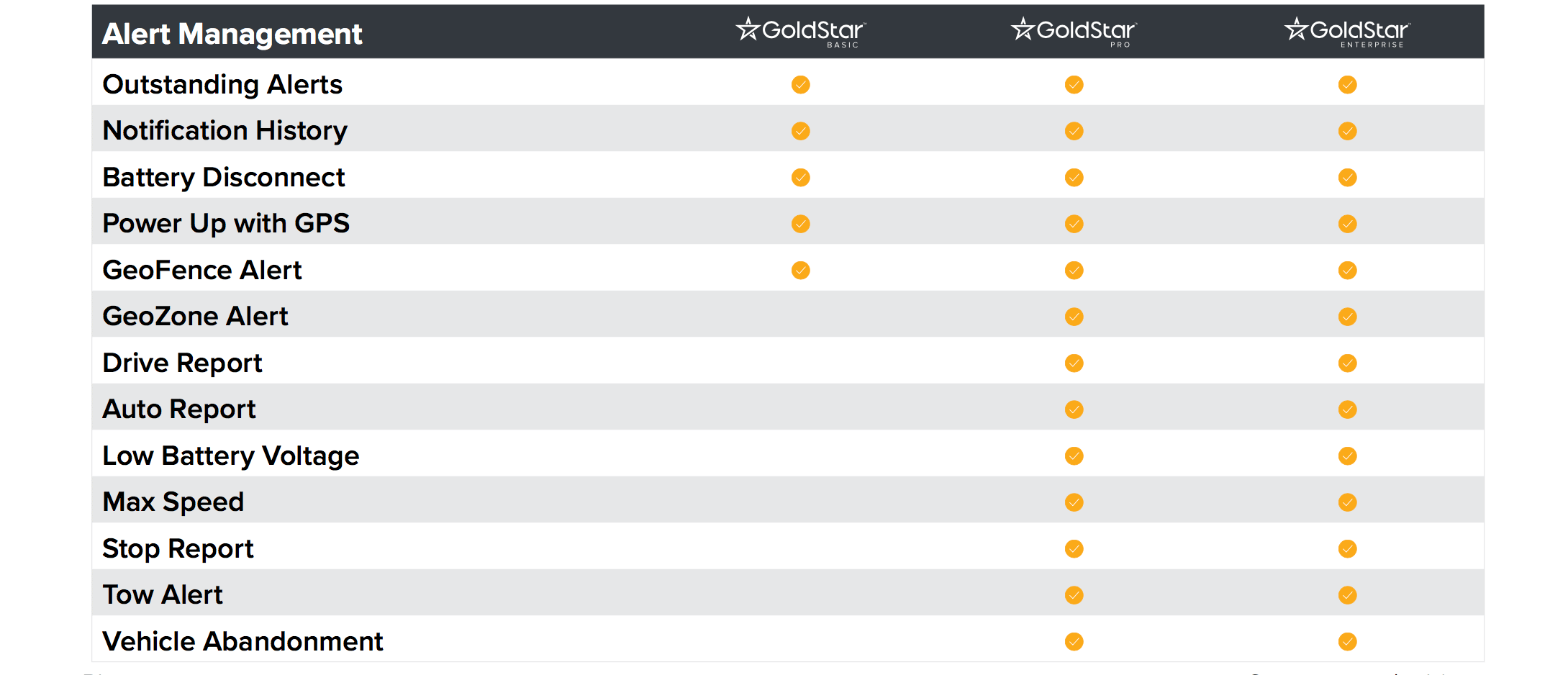The image size is (1568, 675).
Task: Click Pro checkmark for Max Speed
Action: point(1074,502)
